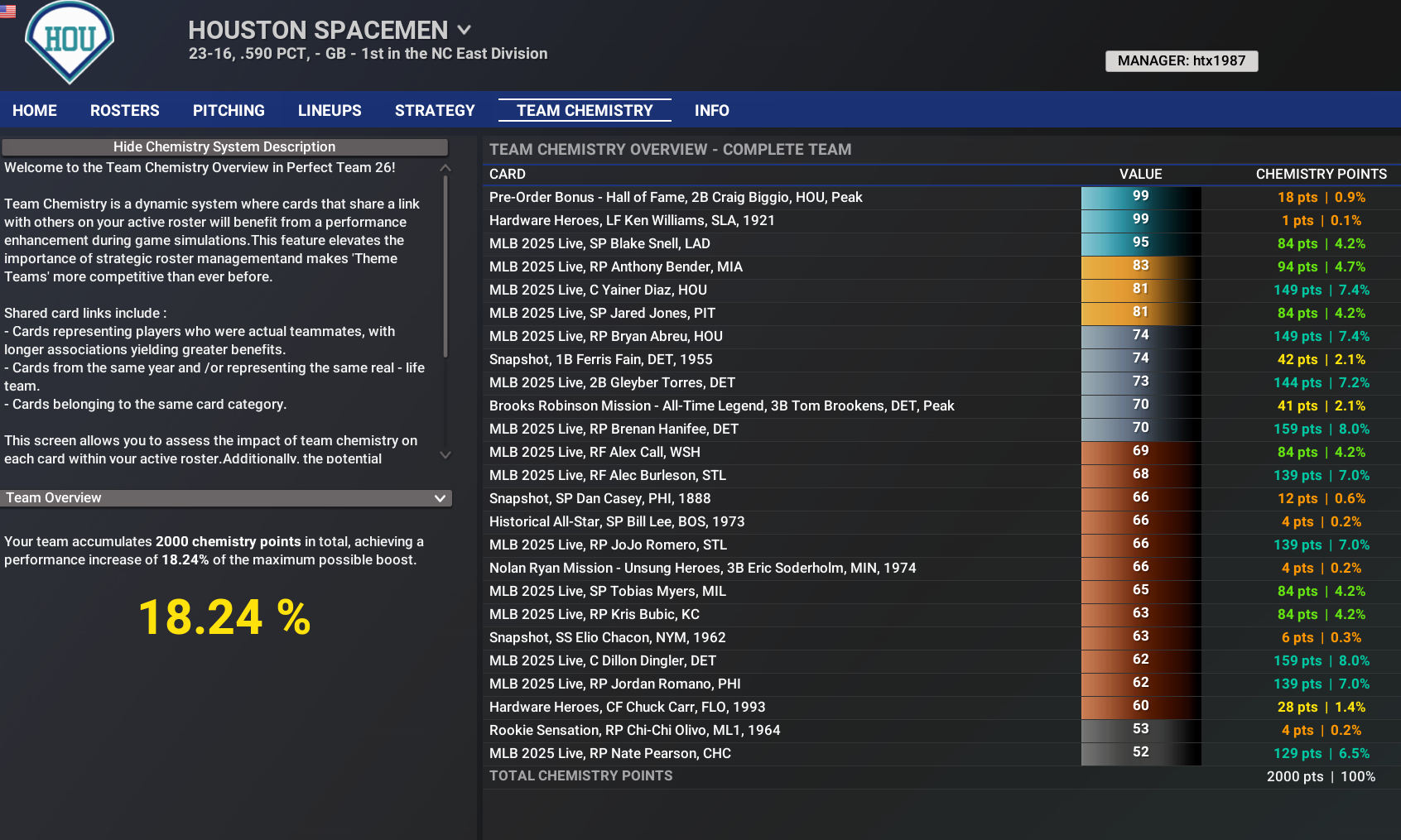Open the HOME tab

(x=35, y=111)
